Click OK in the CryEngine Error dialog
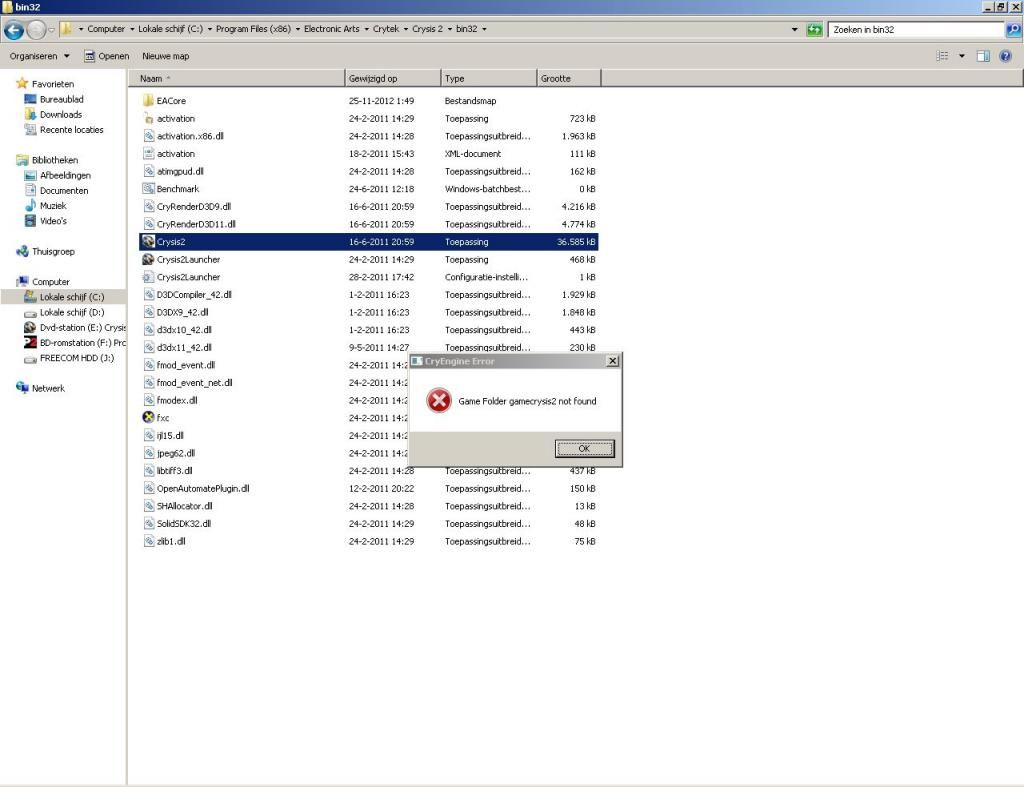The width and height of the screenshot is (1024, 787). [584, 449]
